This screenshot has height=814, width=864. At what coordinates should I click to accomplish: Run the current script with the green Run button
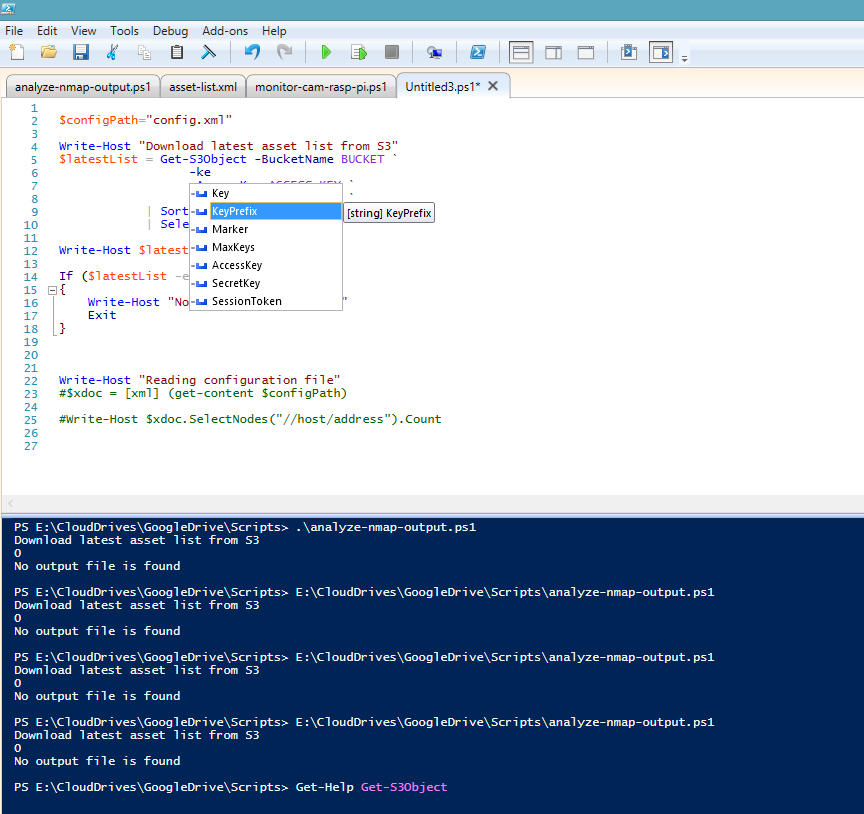tap(326, 52)
